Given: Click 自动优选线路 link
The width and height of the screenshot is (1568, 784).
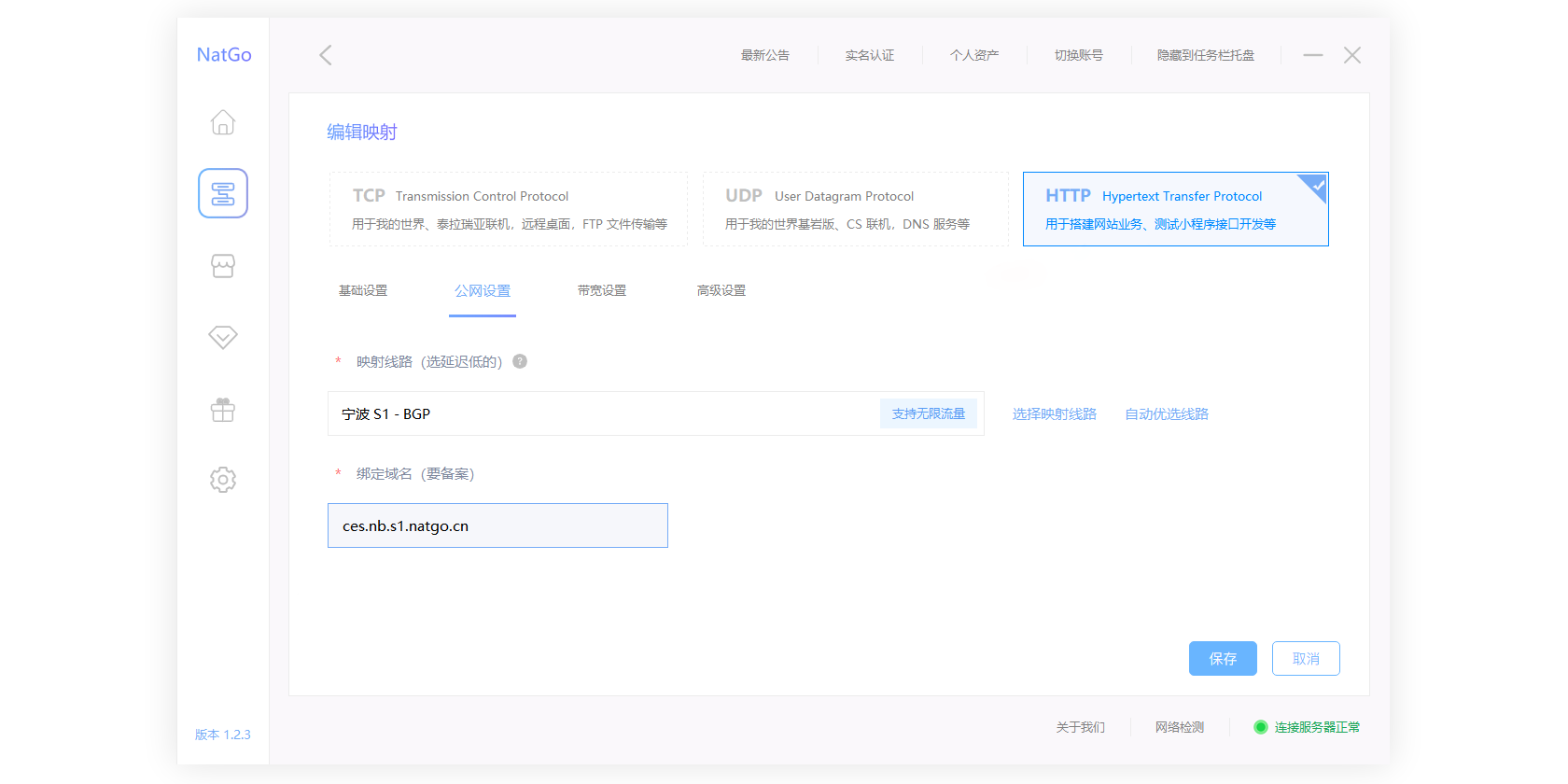Looking at the screenshot, I should [x=1166, y=413].
